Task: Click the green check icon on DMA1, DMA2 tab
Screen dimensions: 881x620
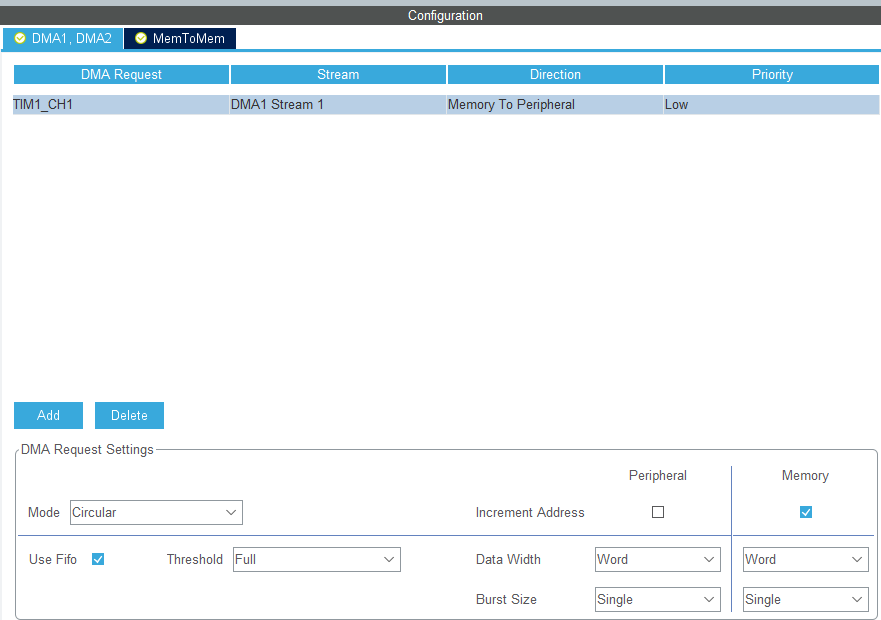Action: pyautogui.click(x=20, y=38)
